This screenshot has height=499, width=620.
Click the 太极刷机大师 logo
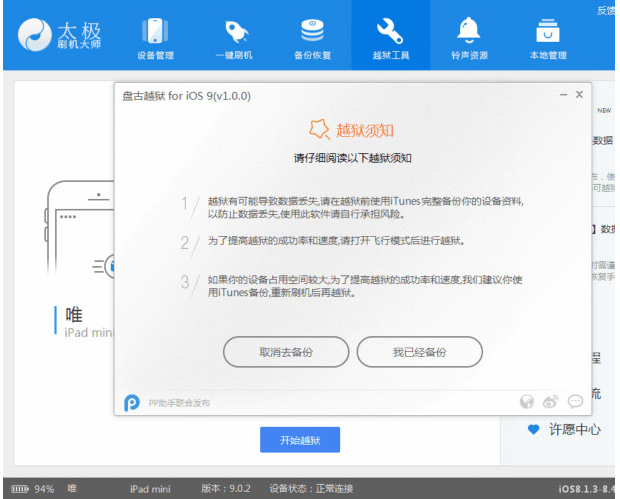coord(59,35)
